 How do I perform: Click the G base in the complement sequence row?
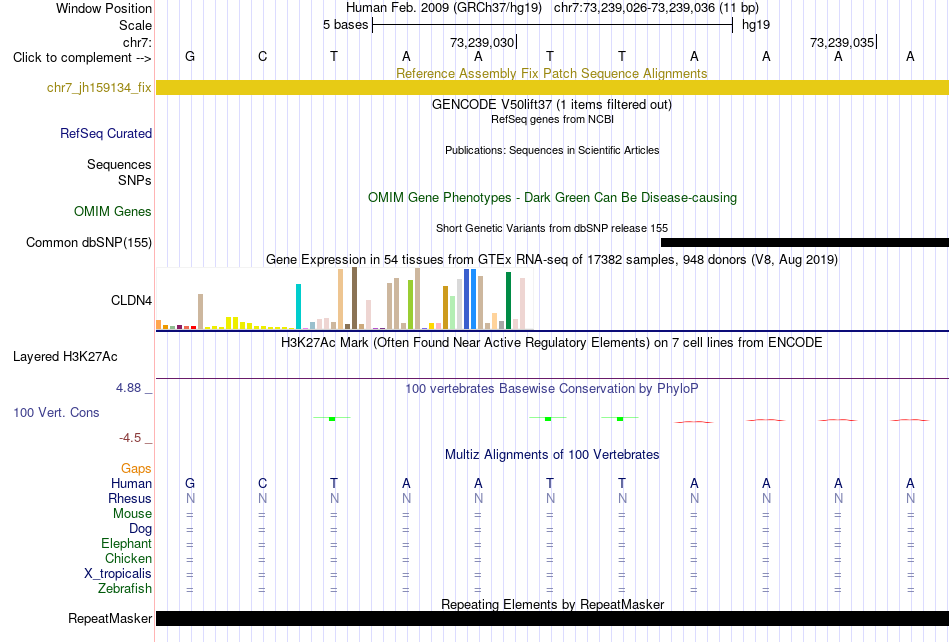click(x=190, y=56)
